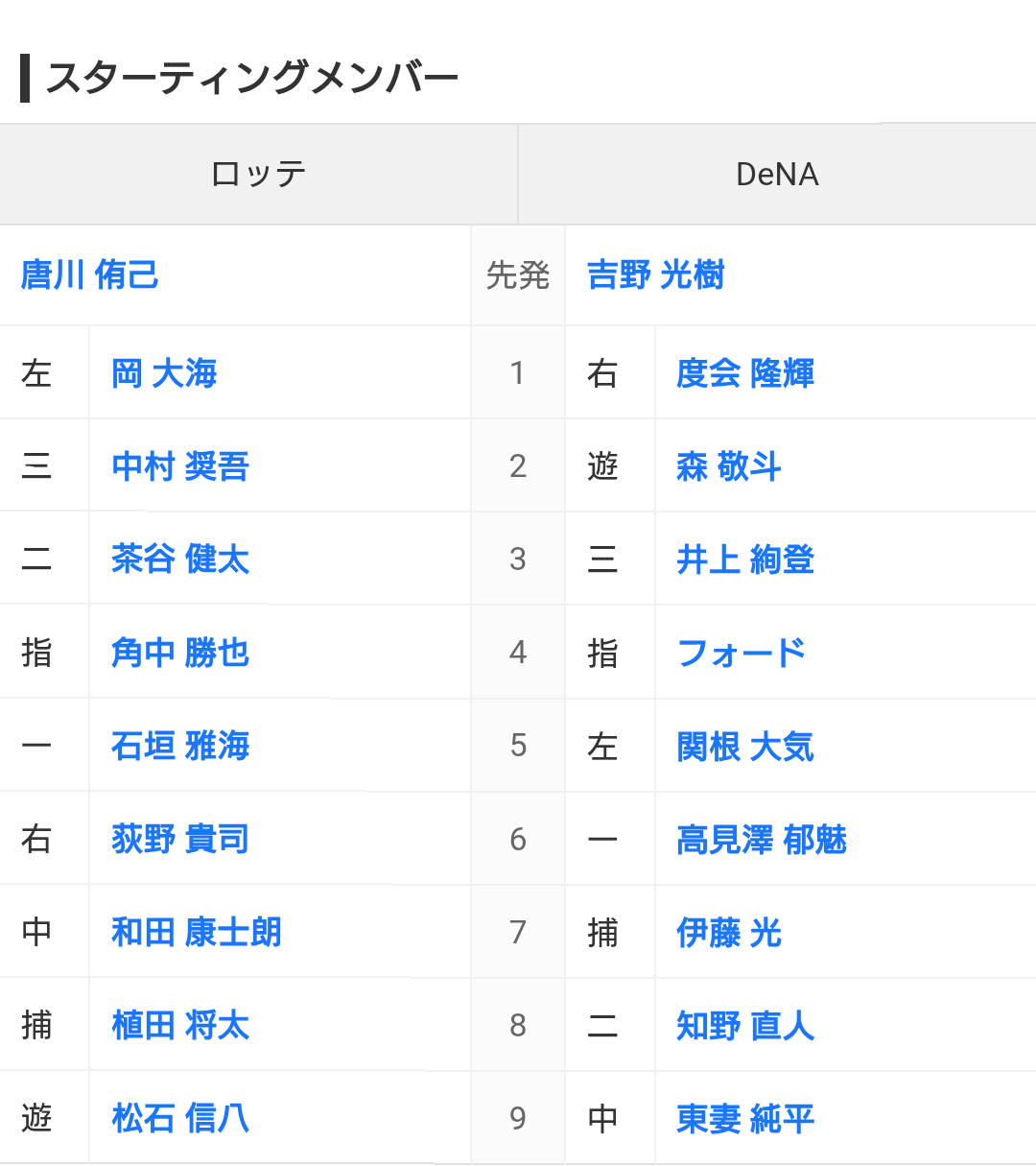Open 松石 信八 shortstop link
Screen dimensions: 1036x1166
pyautogui.click(x=180, y=1118)
